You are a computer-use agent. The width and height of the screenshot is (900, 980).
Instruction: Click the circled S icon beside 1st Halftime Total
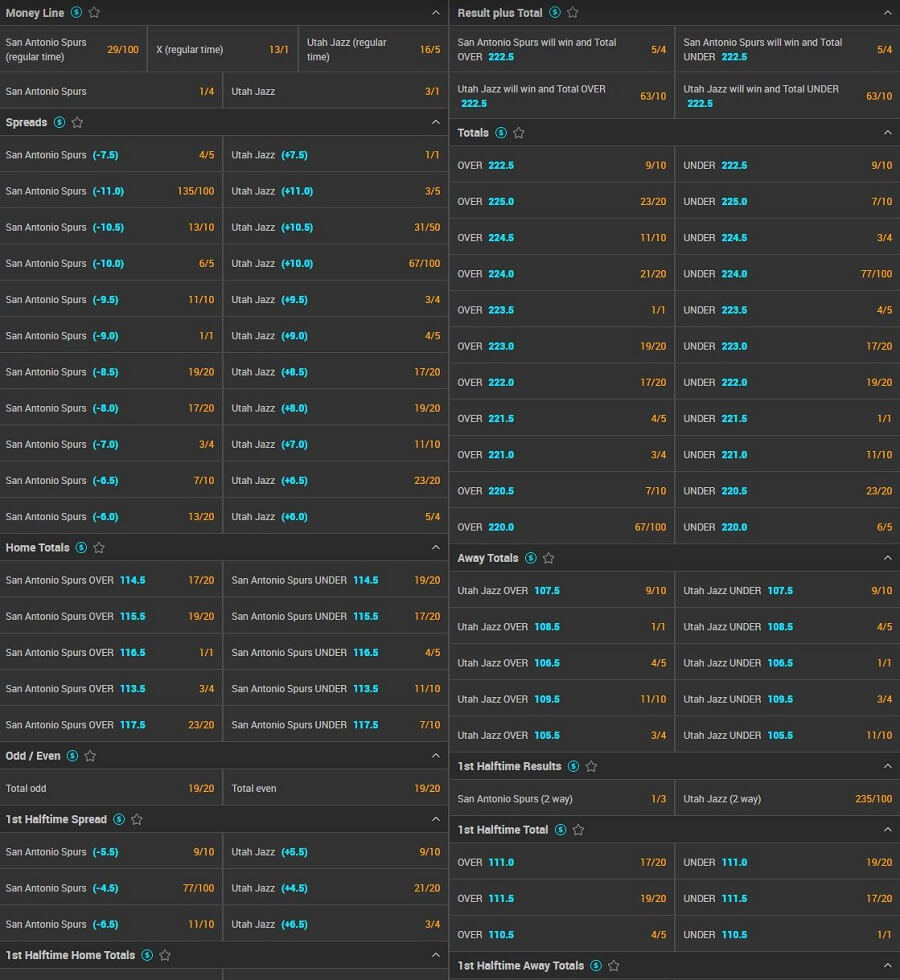coord(561,830)
